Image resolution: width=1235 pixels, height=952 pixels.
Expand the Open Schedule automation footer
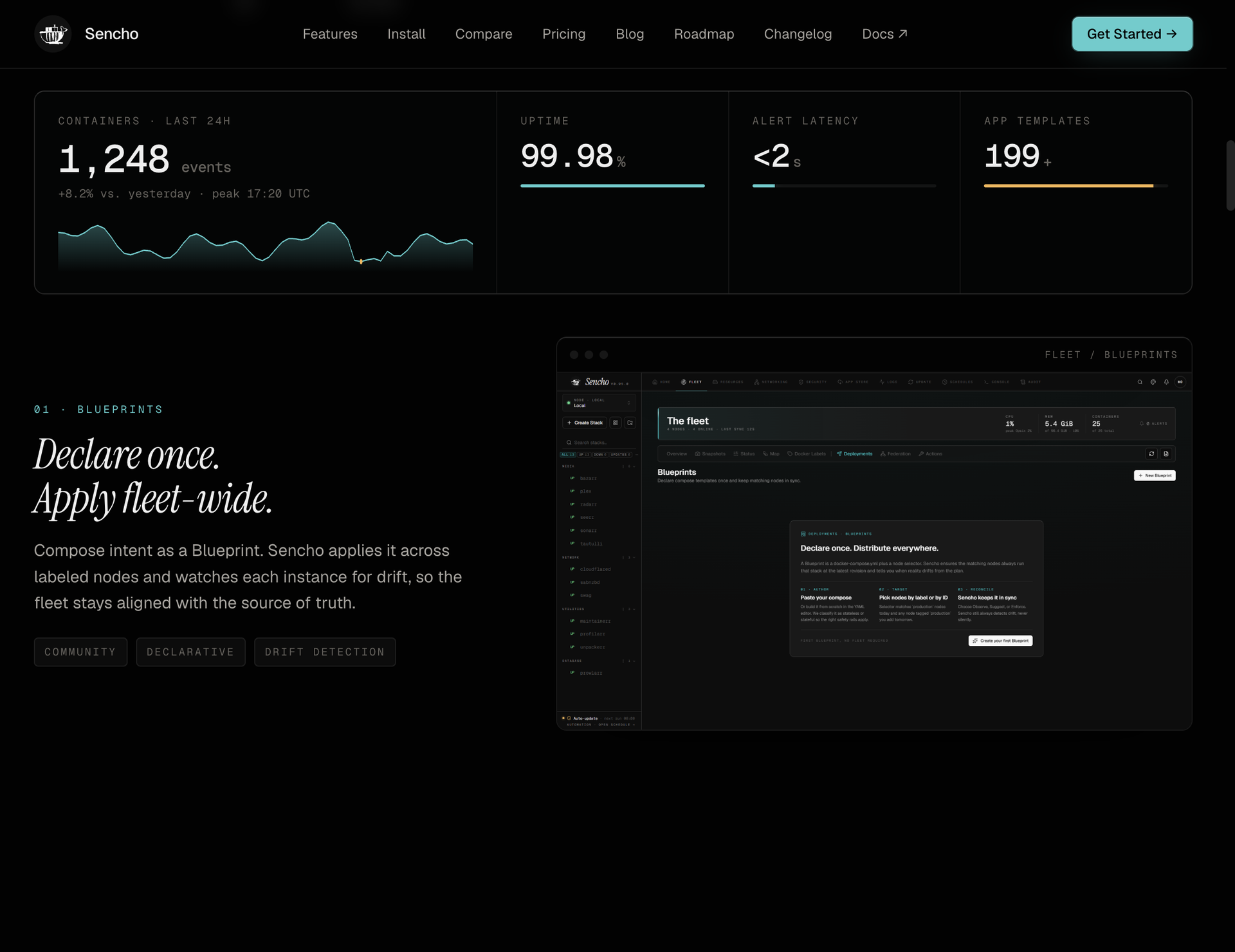[601, 725]
